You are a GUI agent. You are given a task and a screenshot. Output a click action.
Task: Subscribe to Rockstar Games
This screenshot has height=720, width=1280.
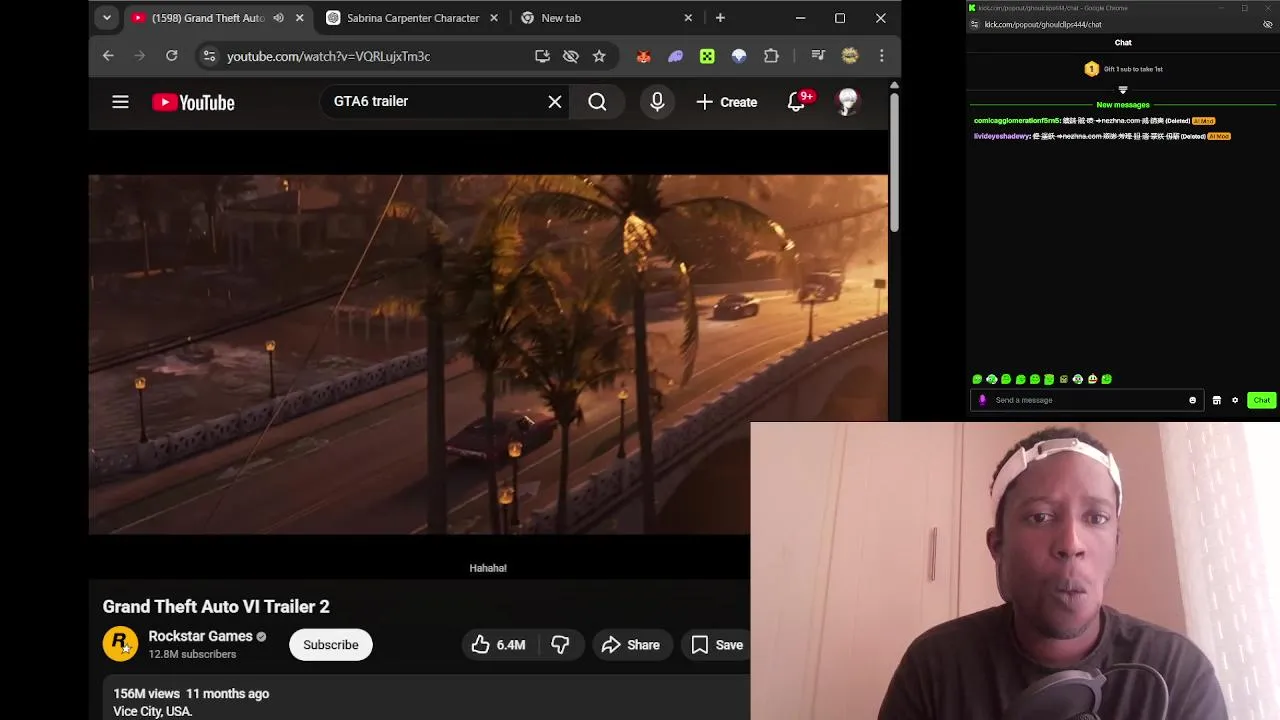(x=331, y=645)
